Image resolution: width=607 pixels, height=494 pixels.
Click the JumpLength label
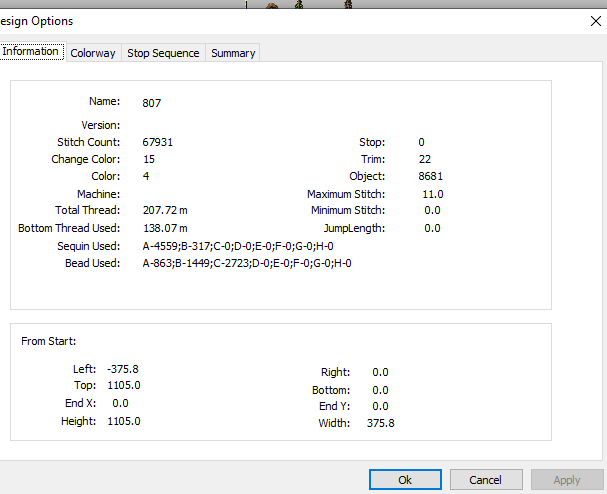coord(354,228)
